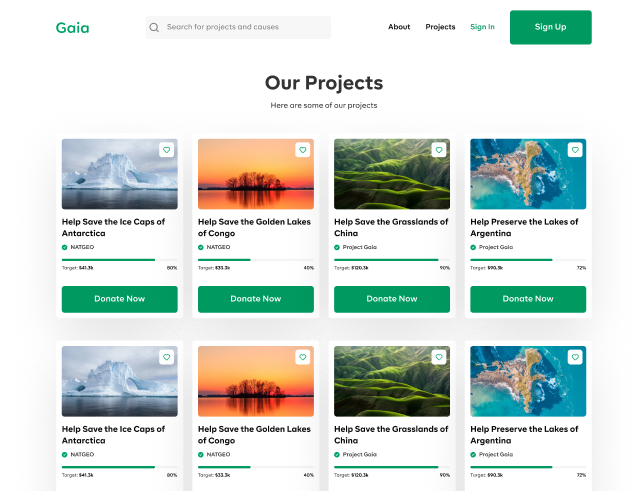Open the top-row sunset lake photo thumbnail
The height and width of the screenshot is (491, 639).
click(256, 174)
